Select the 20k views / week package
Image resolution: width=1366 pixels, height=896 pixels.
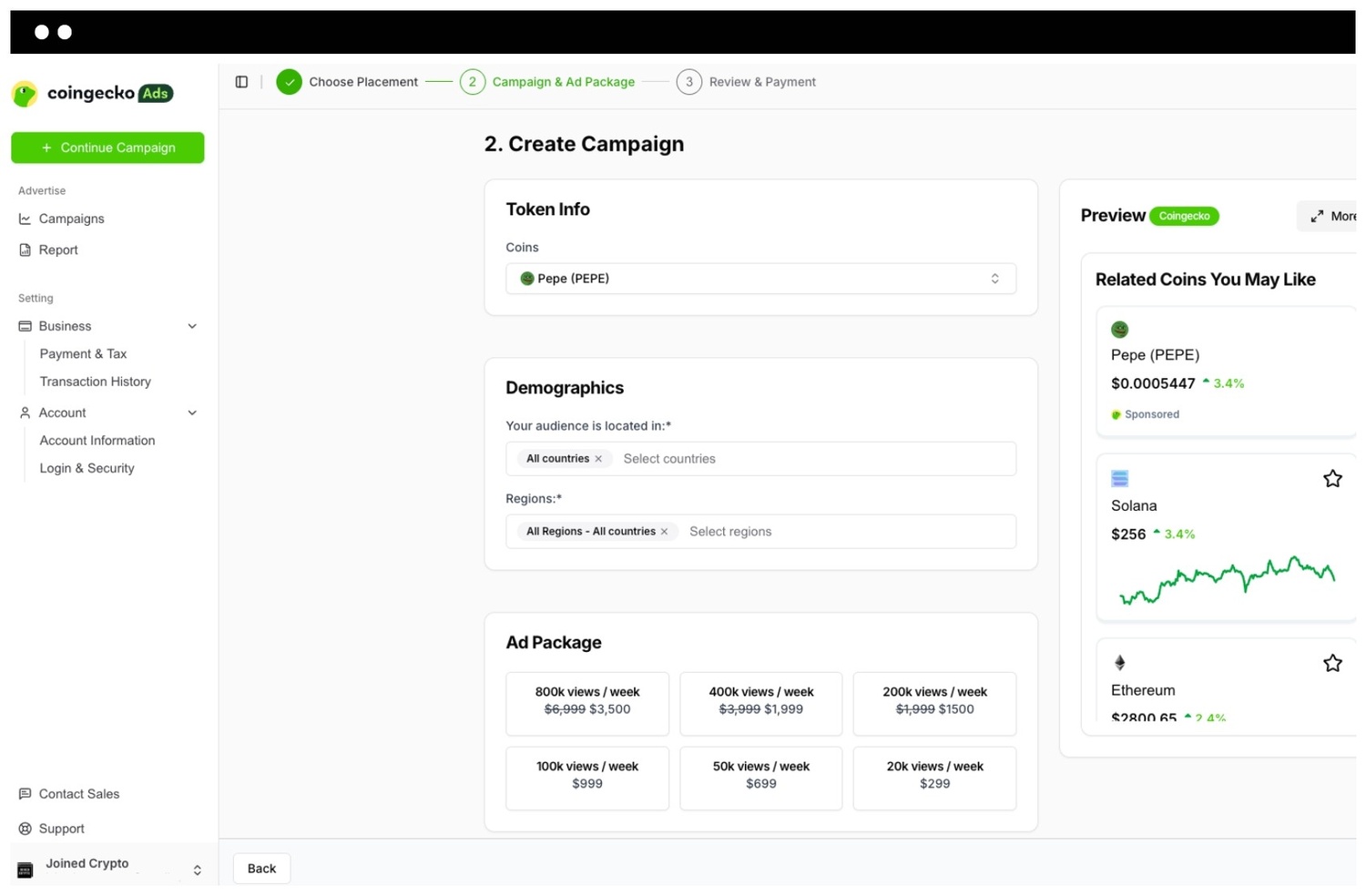click(934, 779)
